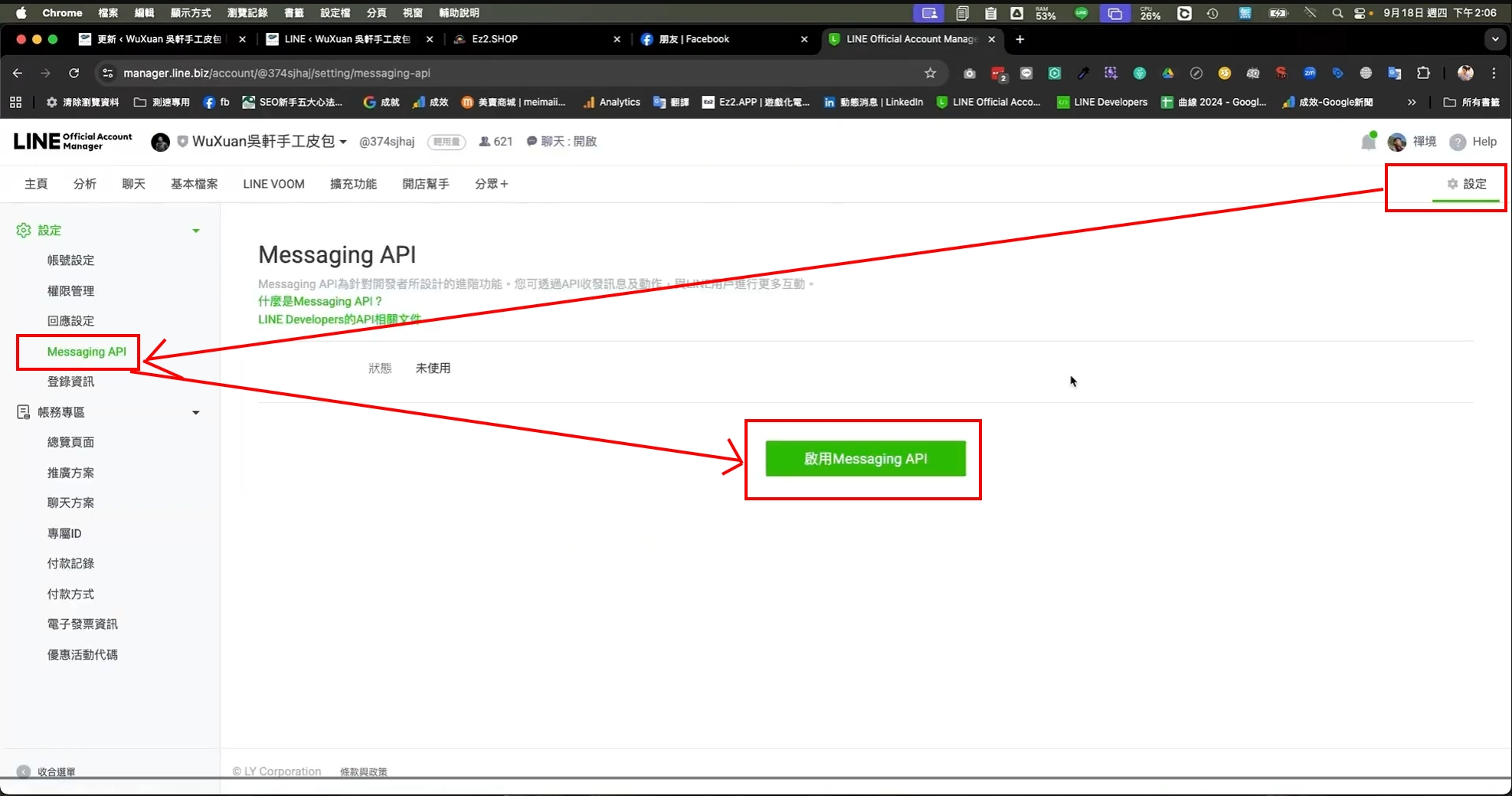Go to the 基本檔案 tab
The image size is (1512, 796).
(194, 184)
